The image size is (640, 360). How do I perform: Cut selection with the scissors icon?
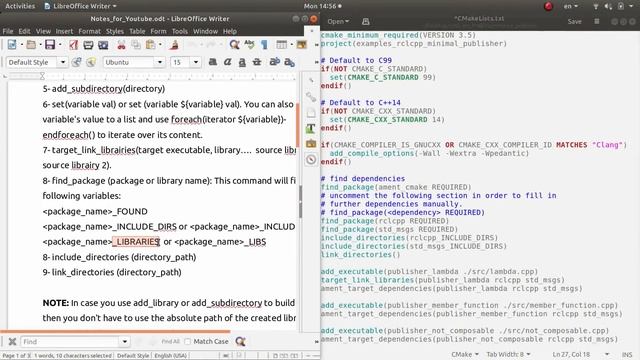pos(121,45)
